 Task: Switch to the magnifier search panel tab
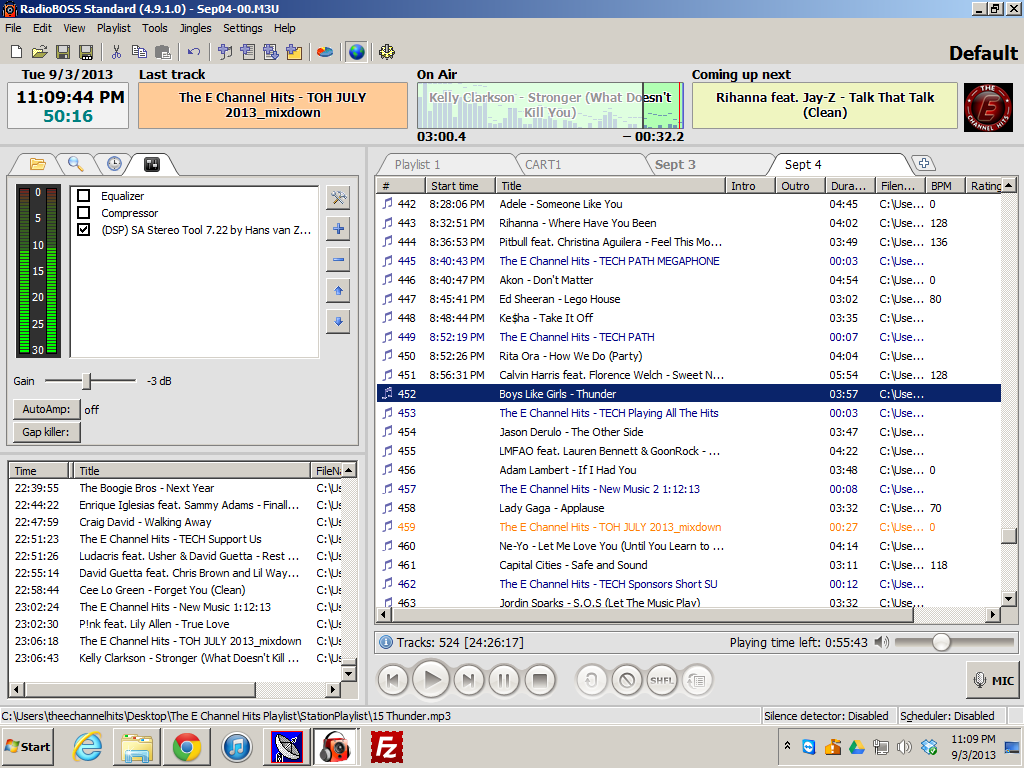tap(76, 165)
